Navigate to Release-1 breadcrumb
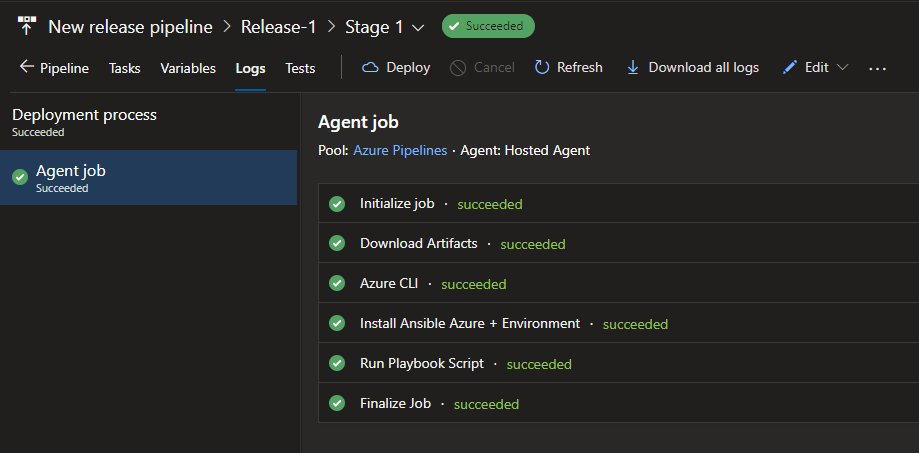The height and width of the screenshot is (453, 919). 280,27
